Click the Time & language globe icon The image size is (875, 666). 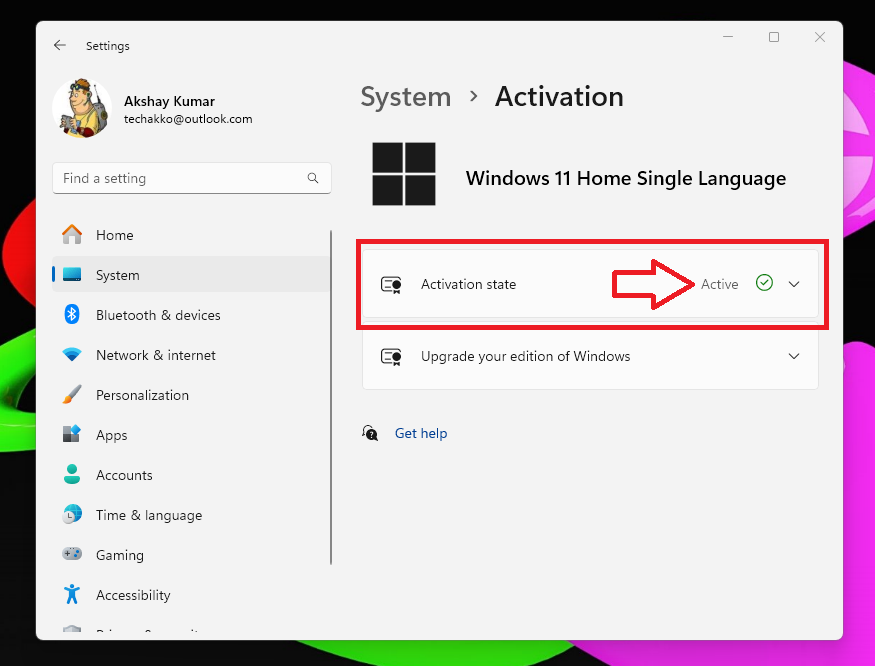click(72, 515)
